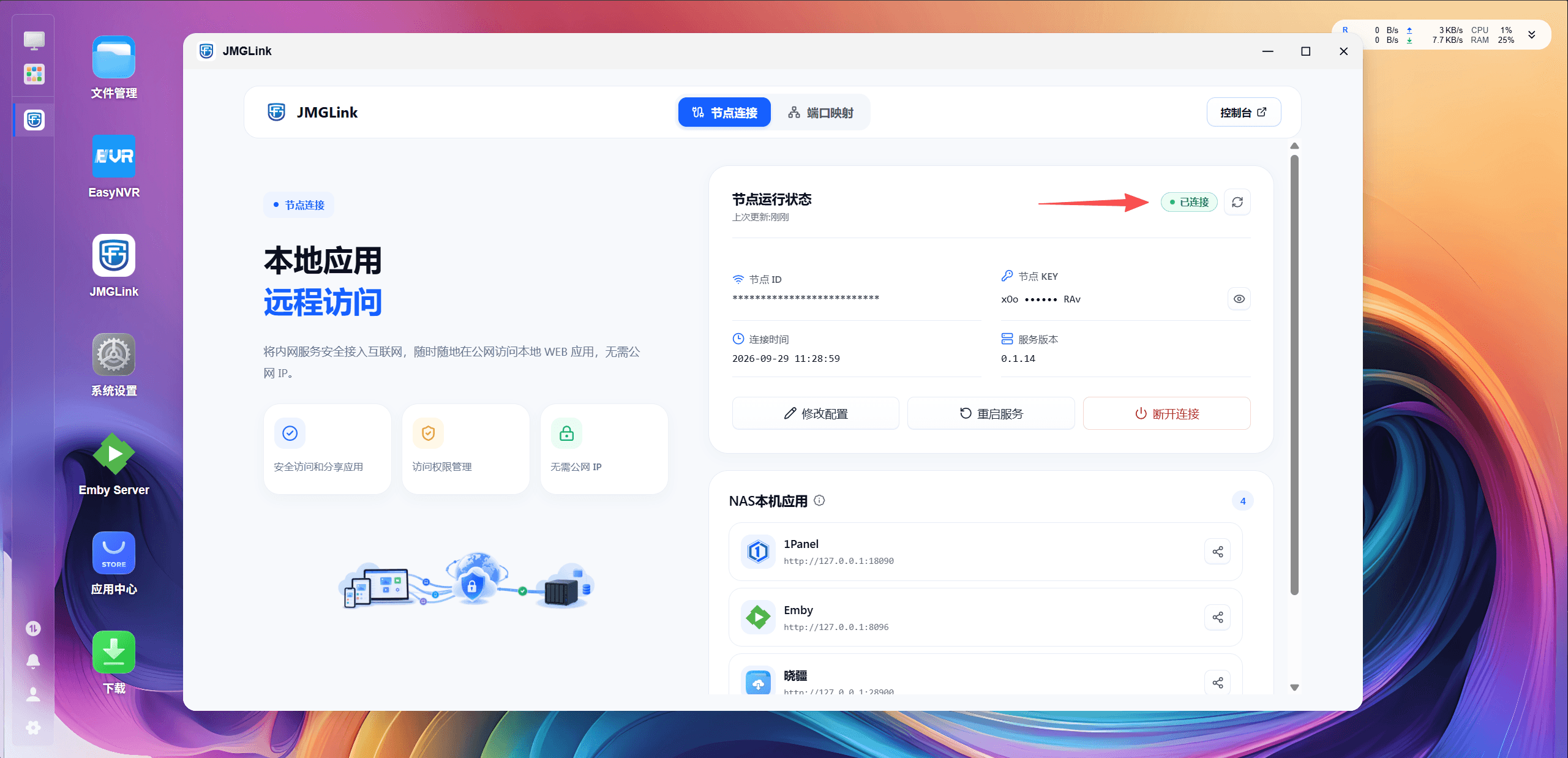Share the Emby application
The width and height of the screenshot is (1568, 758).
pos(1218,617)
